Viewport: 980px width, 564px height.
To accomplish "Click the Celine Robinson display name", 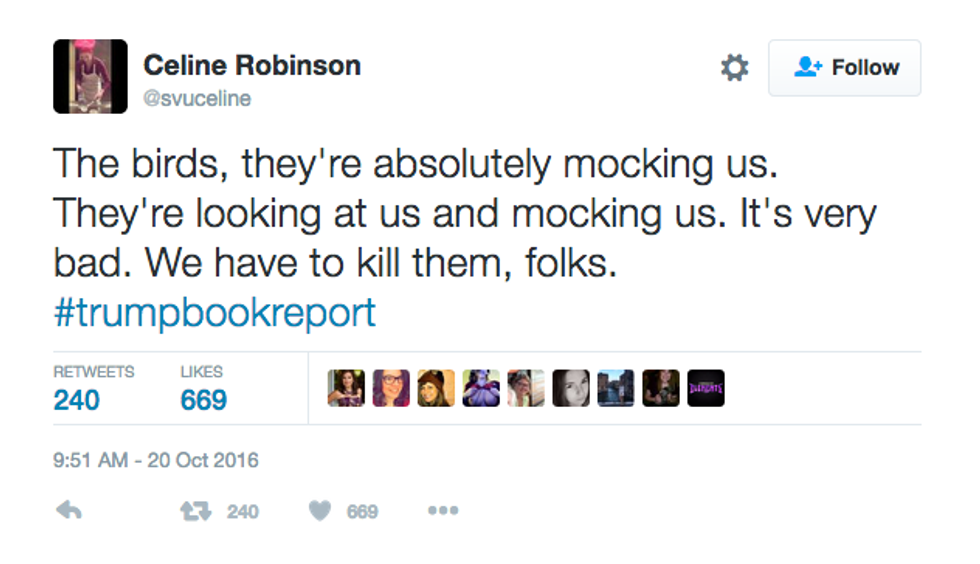I will click(252, 66).
